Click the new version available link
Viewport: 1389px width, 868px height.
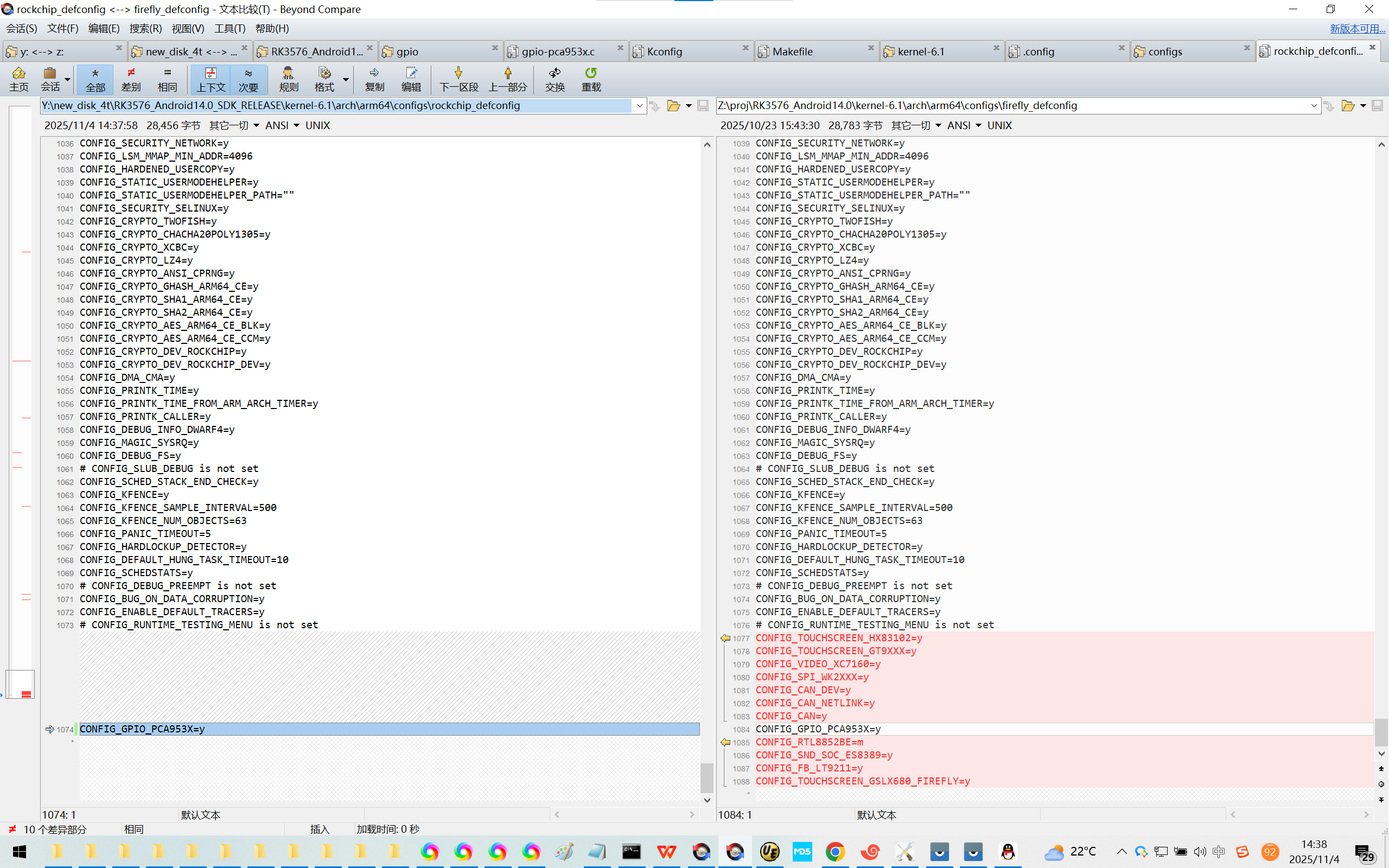1357,28
